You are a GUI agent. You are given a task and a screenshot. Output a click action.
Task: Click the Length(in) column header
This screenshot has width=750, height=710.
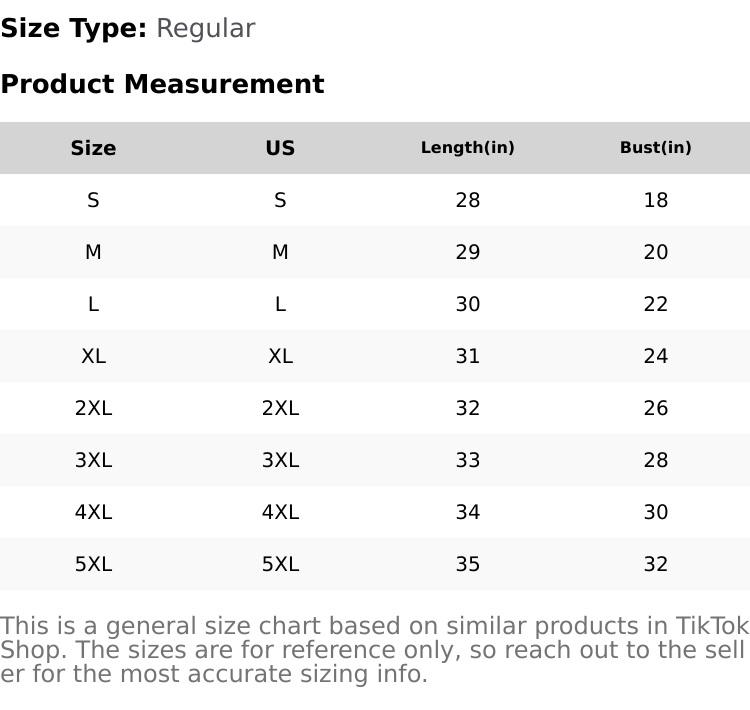point(467,148)
